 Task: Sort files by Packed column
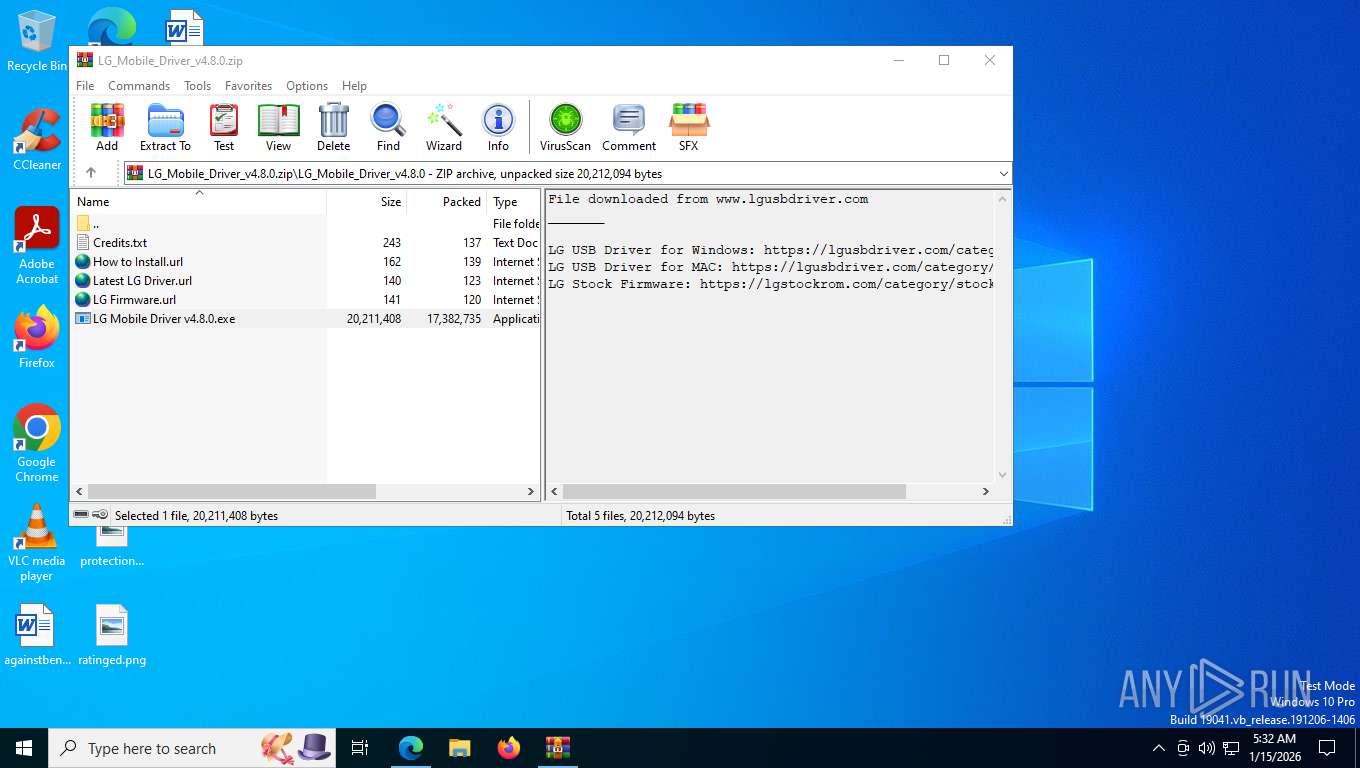446,201
